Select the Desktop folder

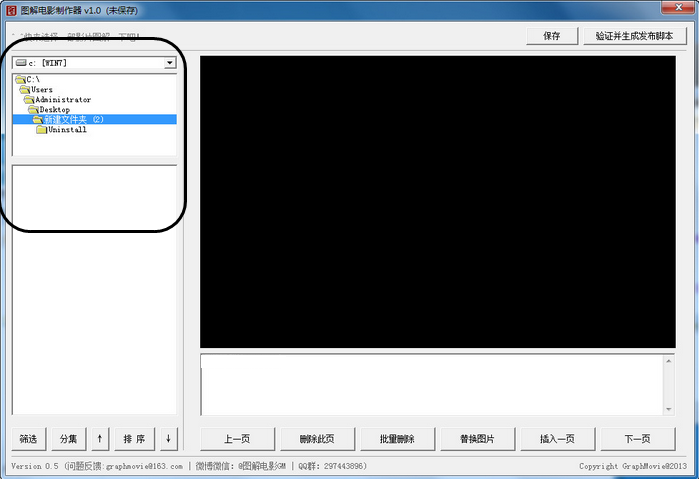49,109
